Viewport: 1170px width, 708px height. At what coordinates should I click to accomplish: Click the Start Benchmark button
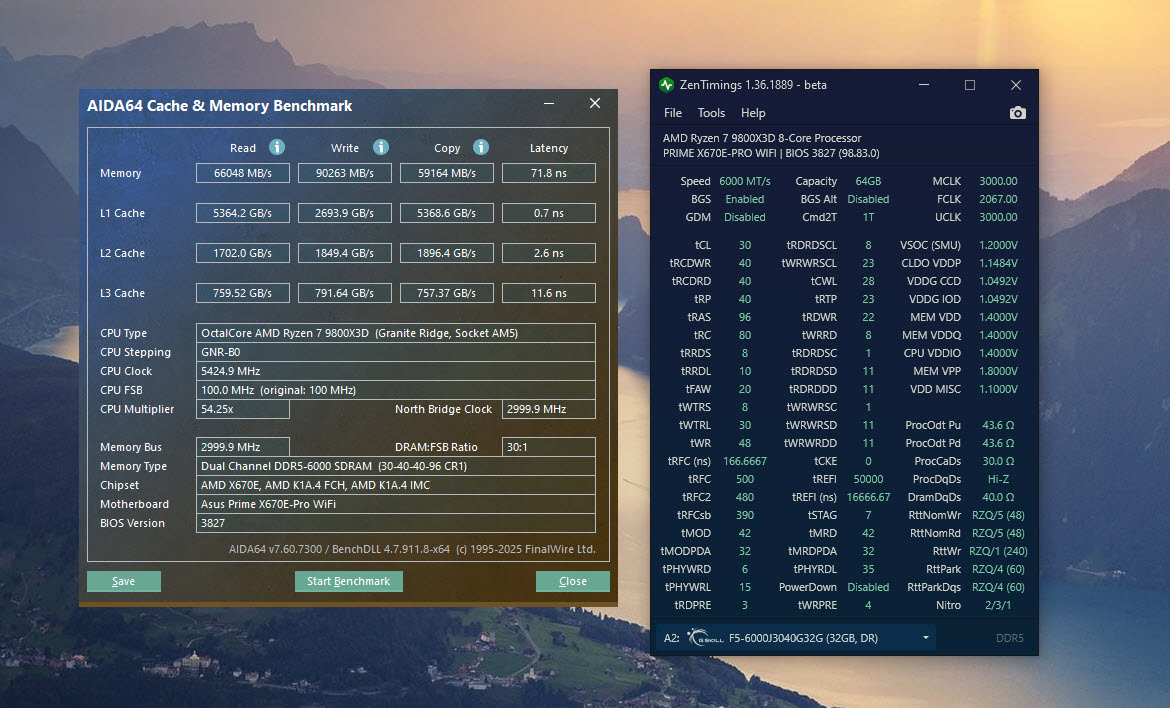[348, 581]
